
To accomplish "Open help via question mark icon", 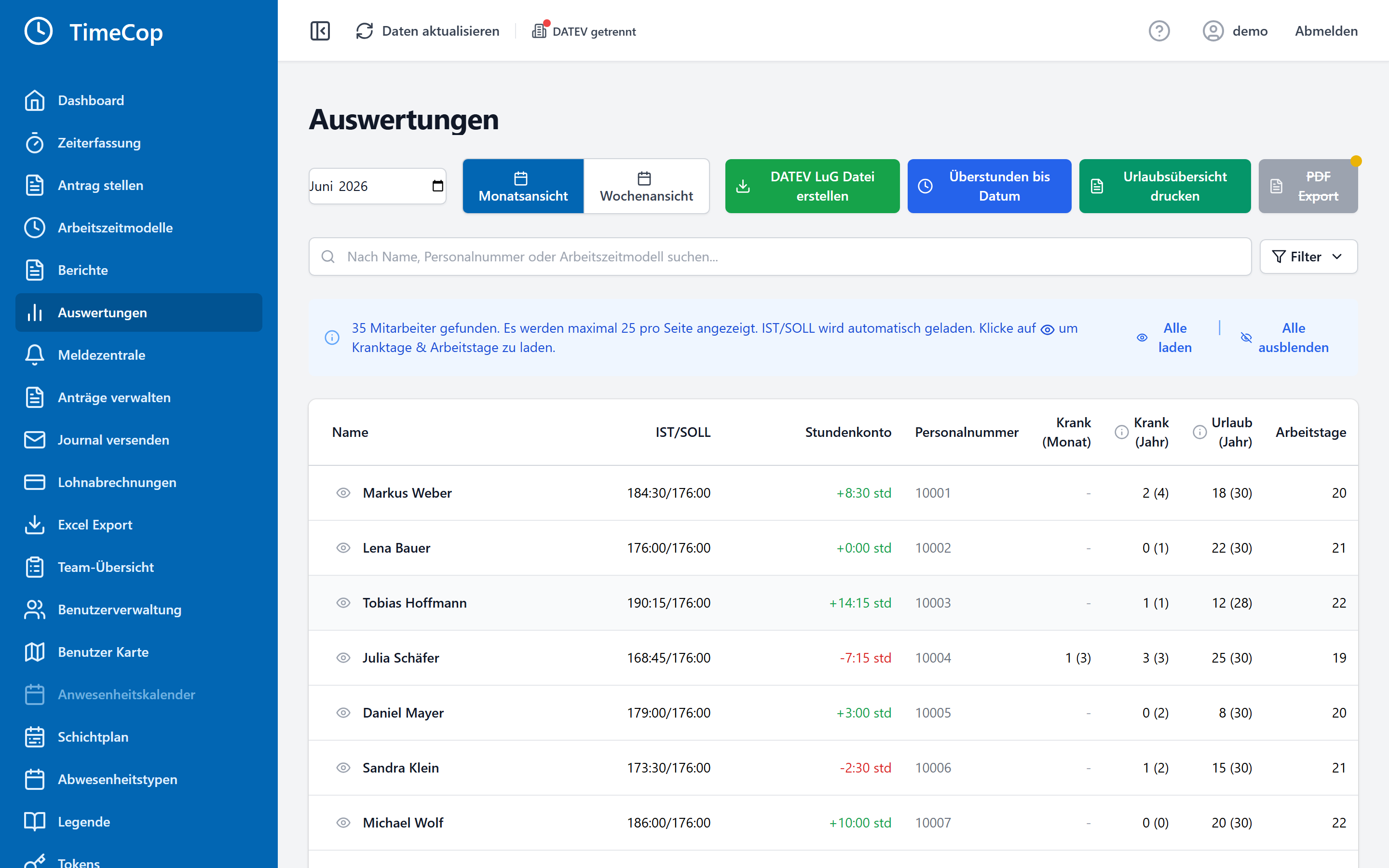I will 1159,31.
